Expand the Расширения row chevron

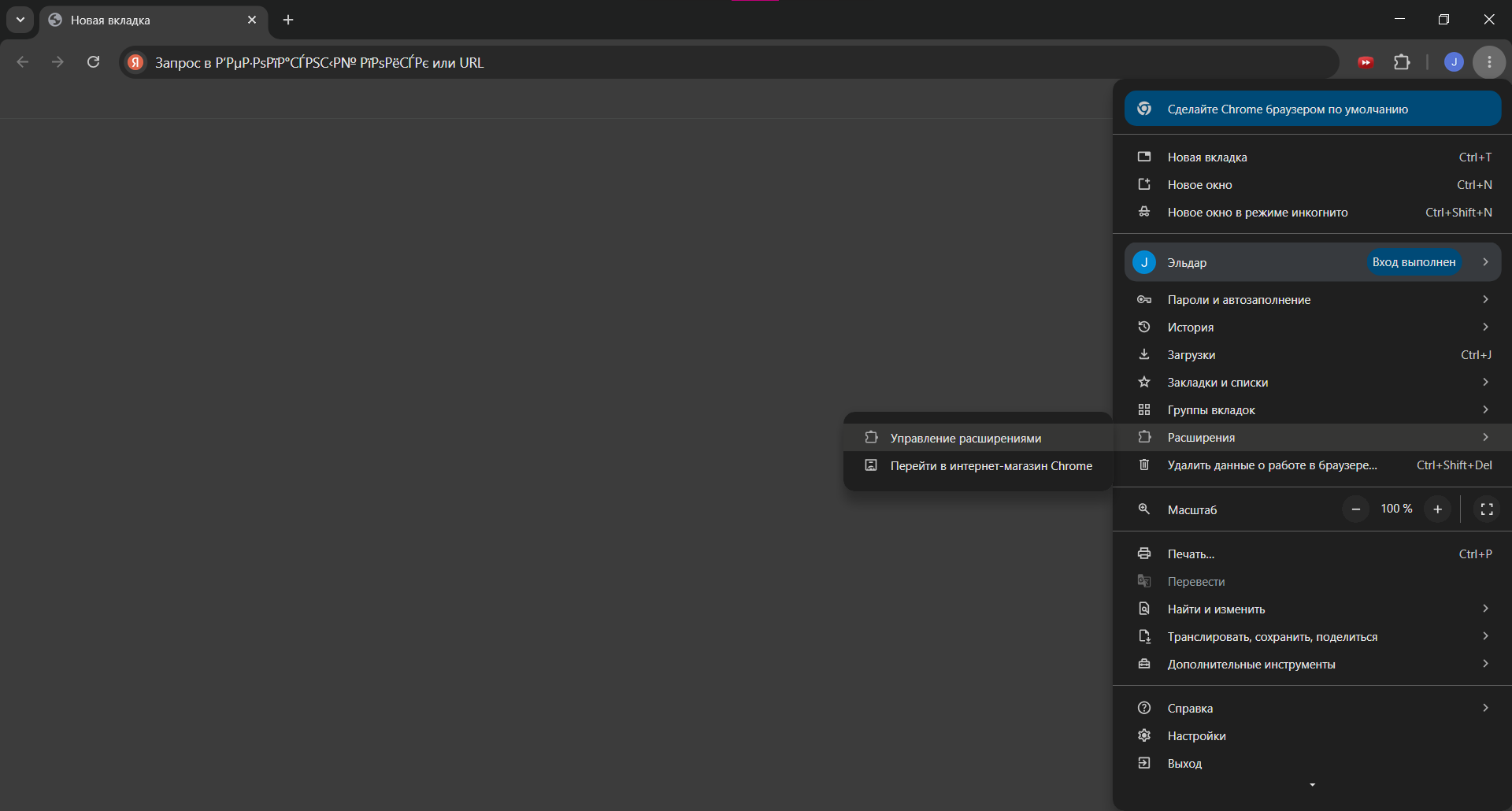1485,437
